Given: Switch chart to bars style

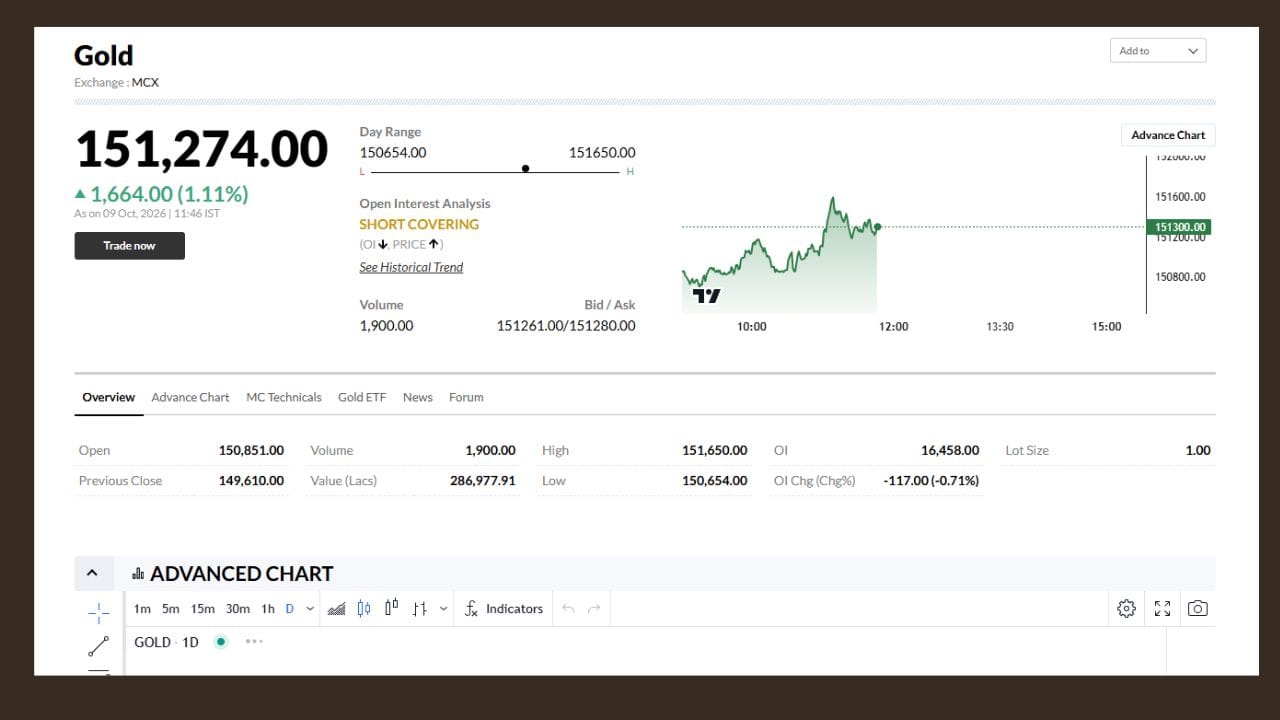Looking at the screenshot, I should click(x=420, y=608).
